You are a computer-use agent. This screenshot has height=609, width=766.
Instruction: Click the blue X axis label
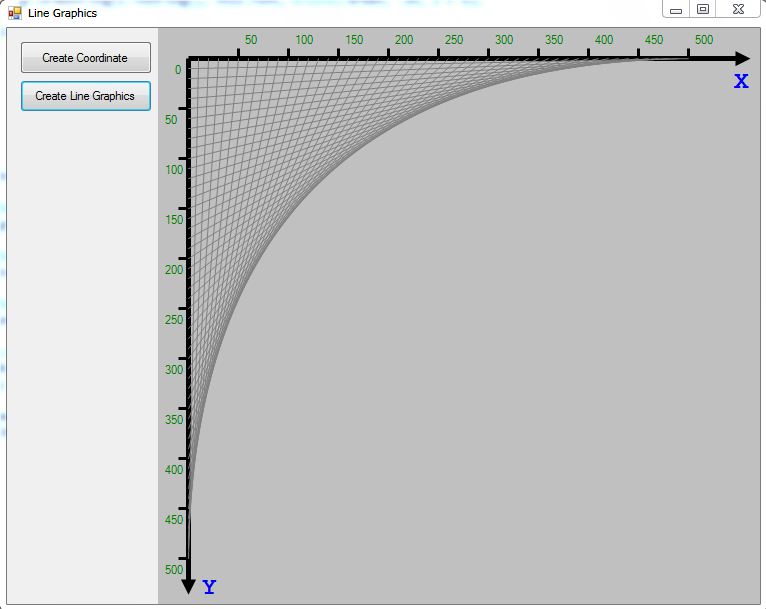[x=741, y=81]
